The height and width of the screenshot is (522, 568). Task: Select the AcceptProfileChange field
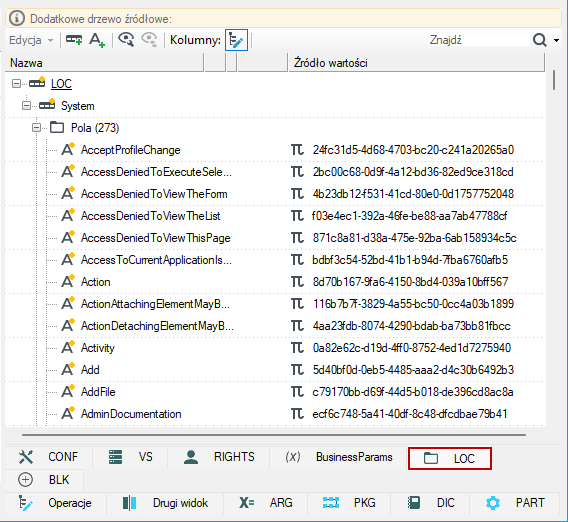pos(130,150)
